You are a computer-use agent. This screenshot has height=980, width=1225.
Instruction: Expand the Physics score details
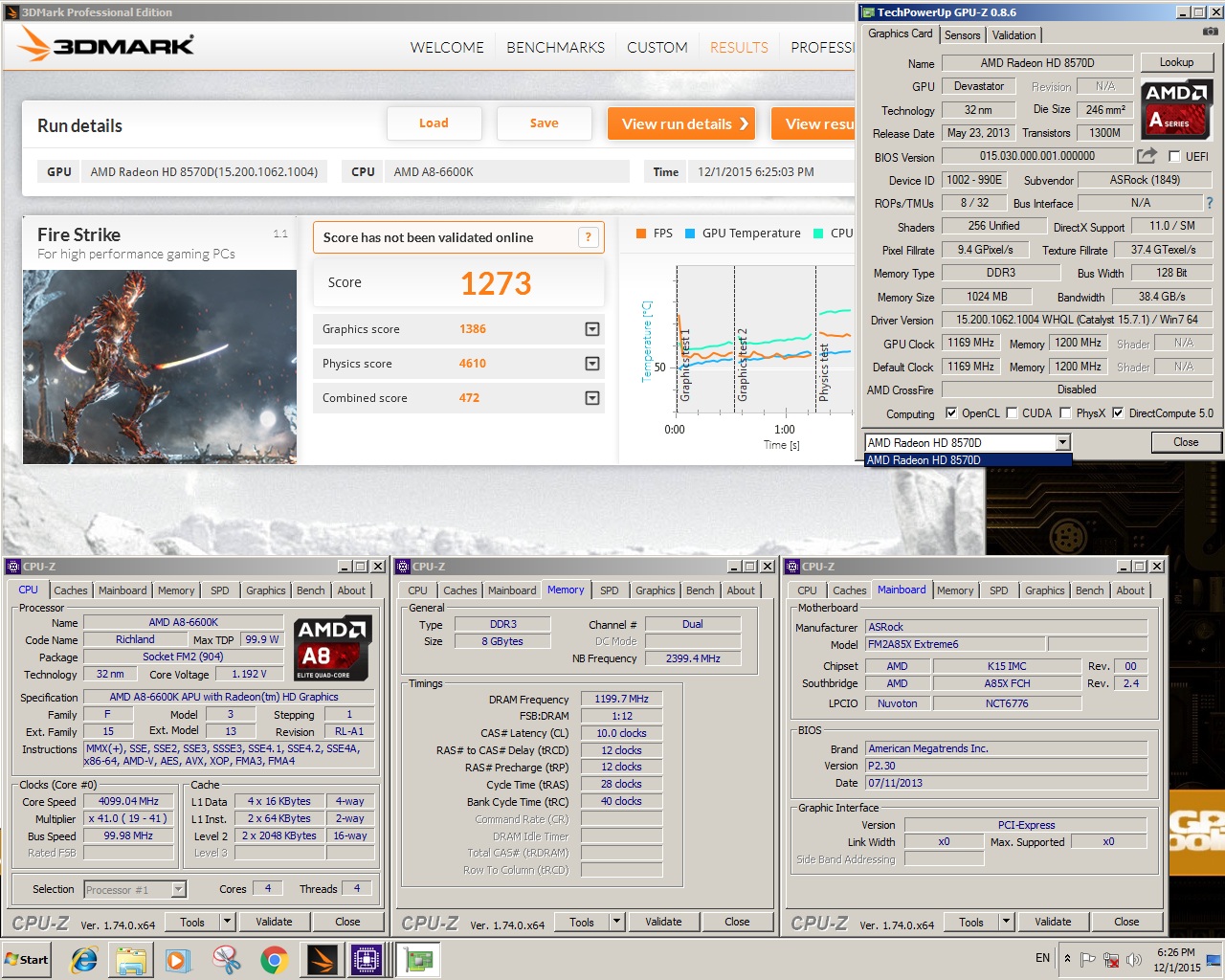click(x=592, y=364)
